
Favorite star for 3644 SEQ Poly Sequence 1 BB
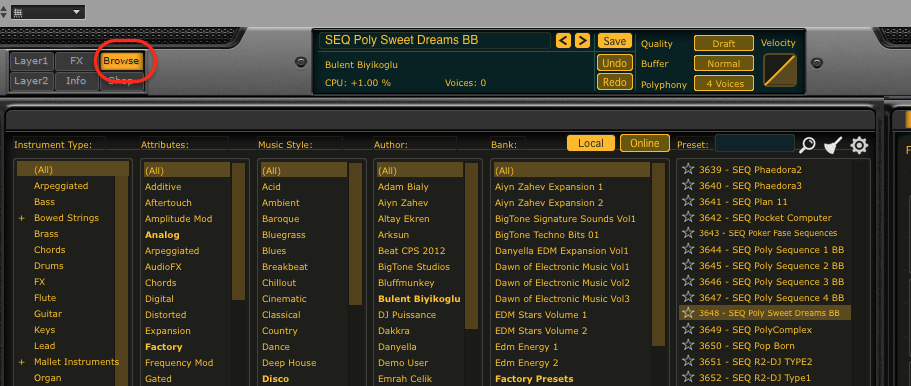click(688, 249)
